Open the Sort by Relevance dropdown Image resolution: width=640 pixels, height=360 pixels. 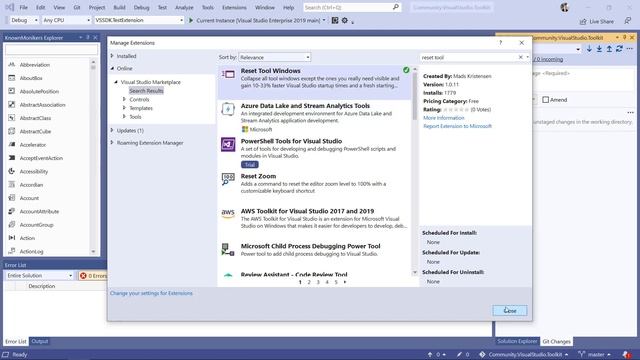pyautogui.click(x=275, y=57)
